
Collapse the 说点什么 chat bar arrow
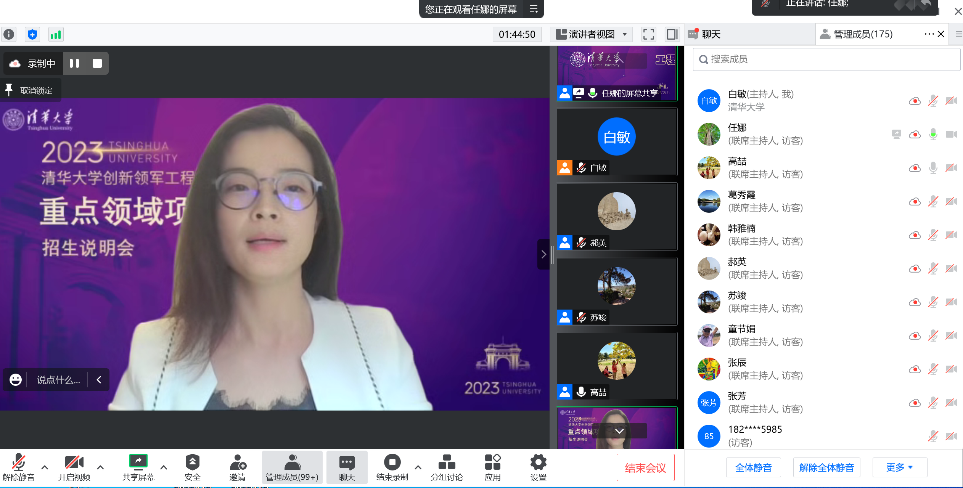[x=99, y=379]
